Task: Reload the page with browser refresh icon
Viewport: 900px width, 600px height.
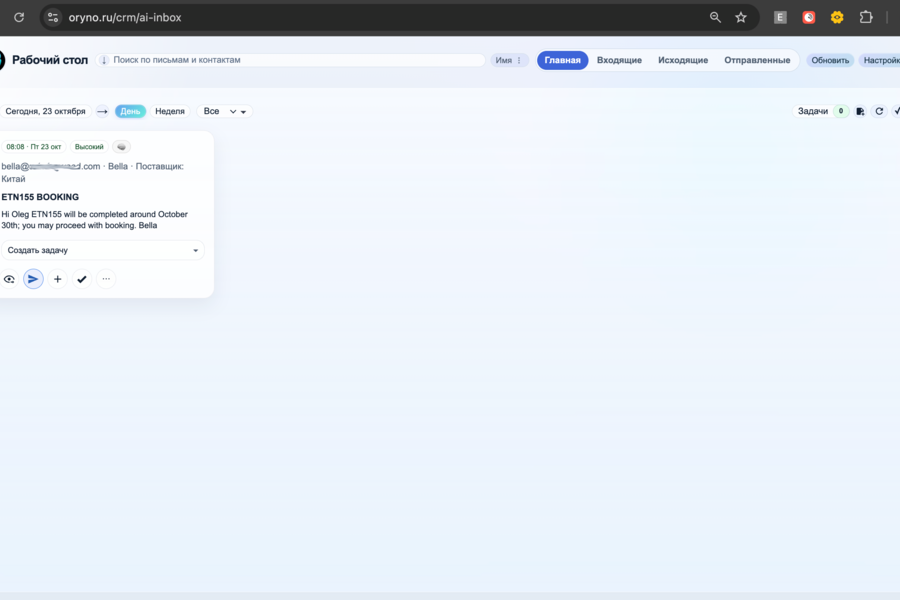Action: pyautogui.click(x=19, y=17)
